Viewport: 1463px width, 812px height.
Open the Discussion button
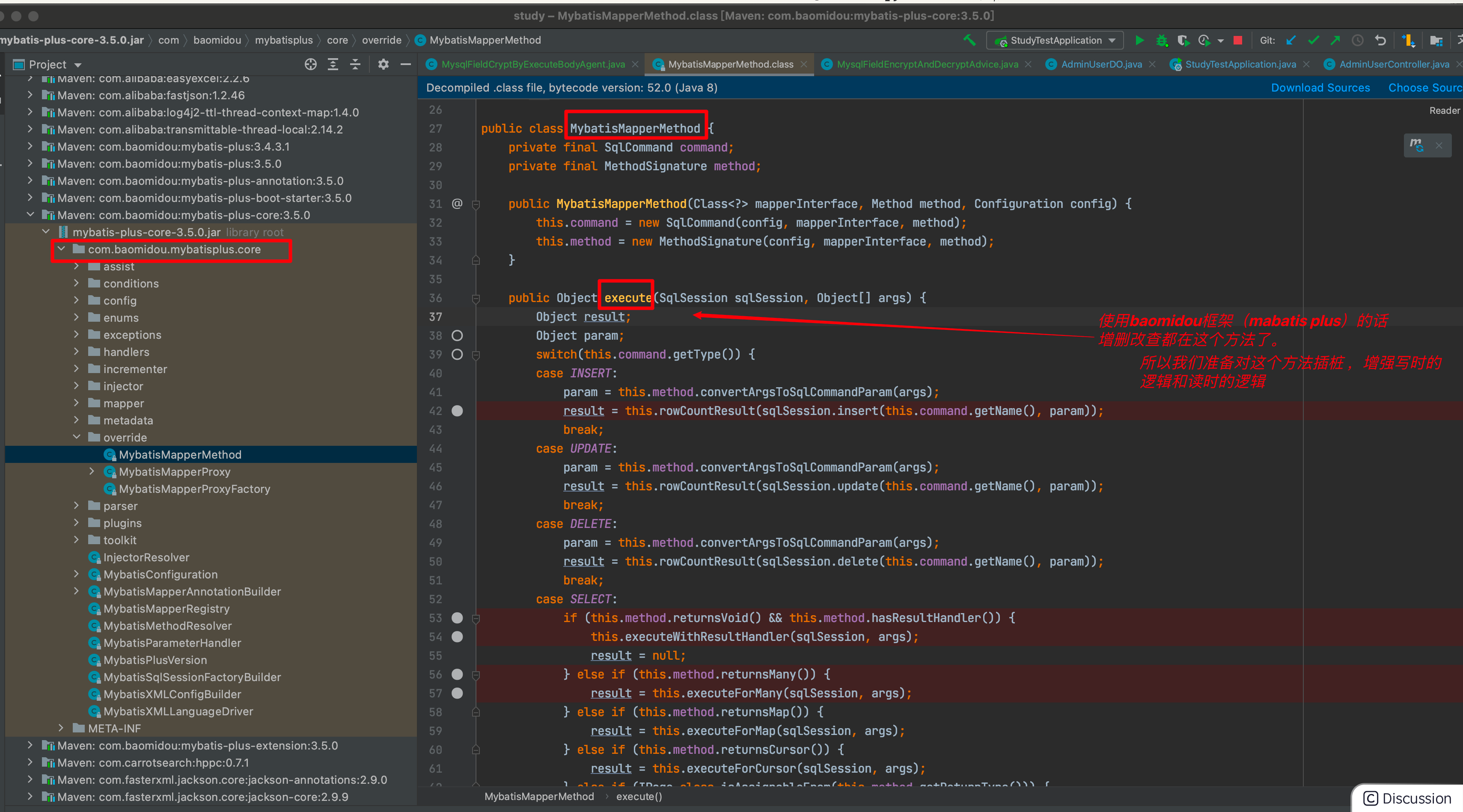[1408, 798]
